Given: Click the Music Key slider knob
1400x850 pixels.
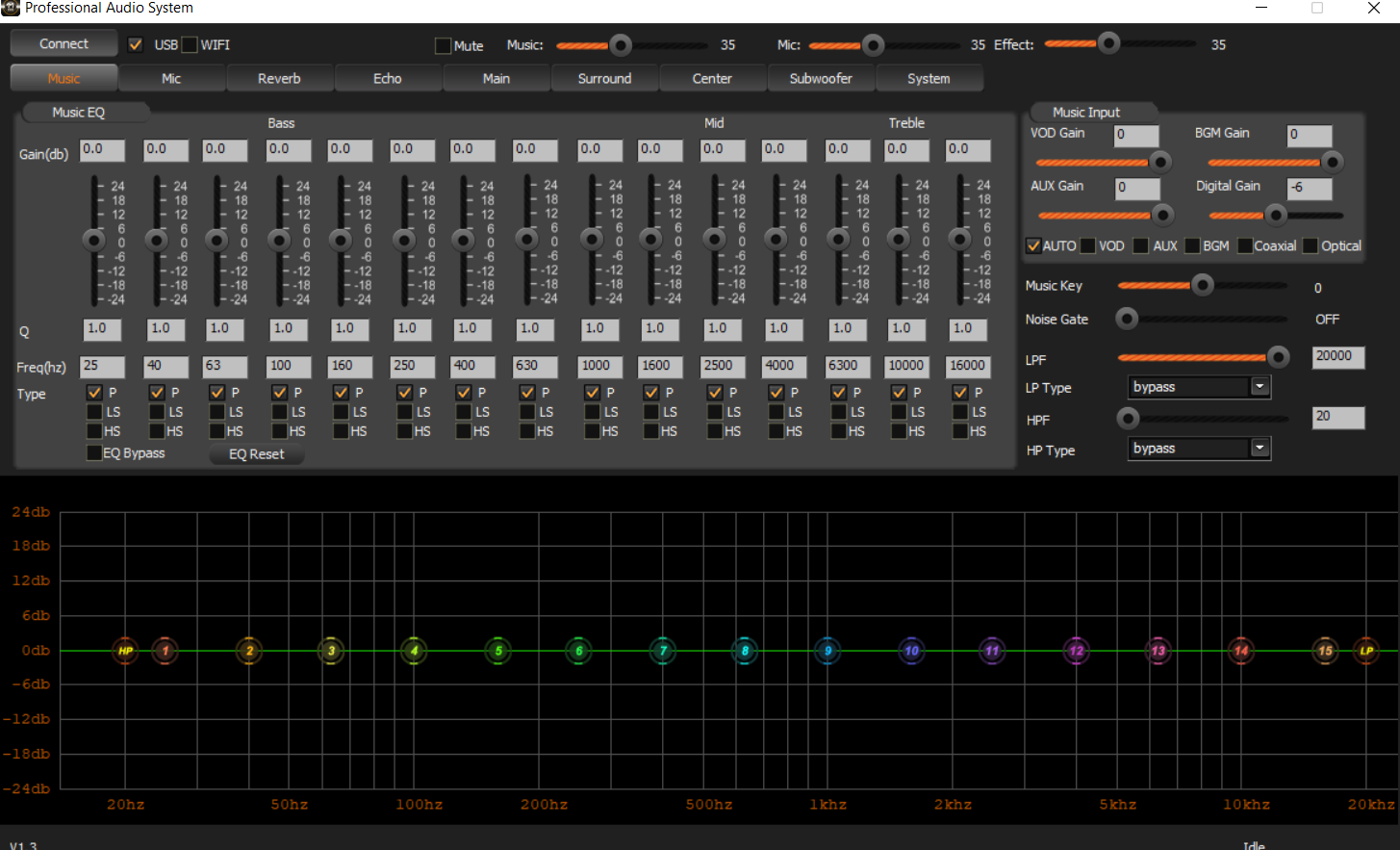Looking at the screenshot, I should (x=1202, y=285).
